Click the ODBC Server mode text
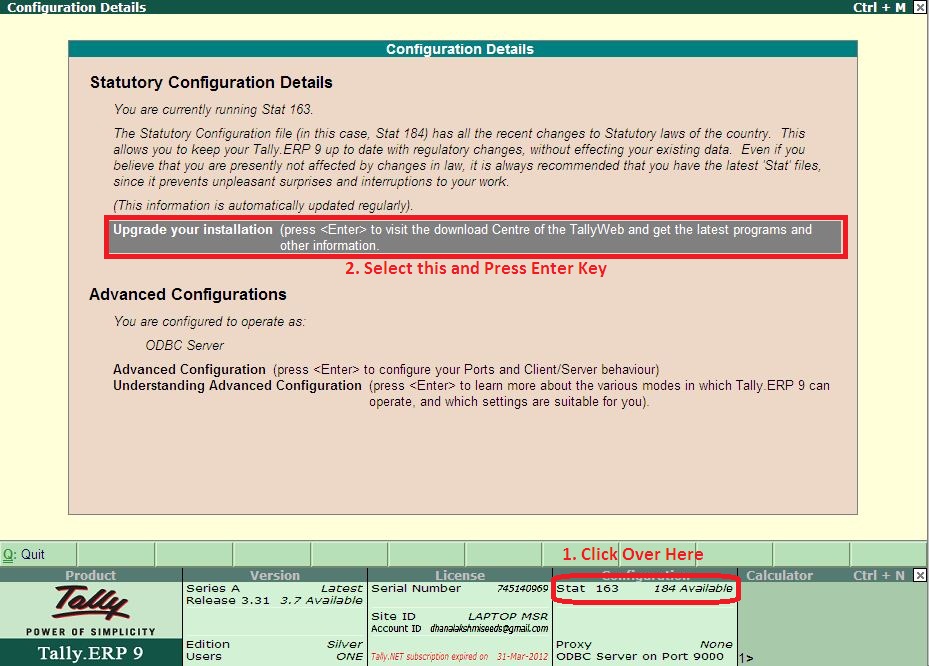 coord(185,345)
